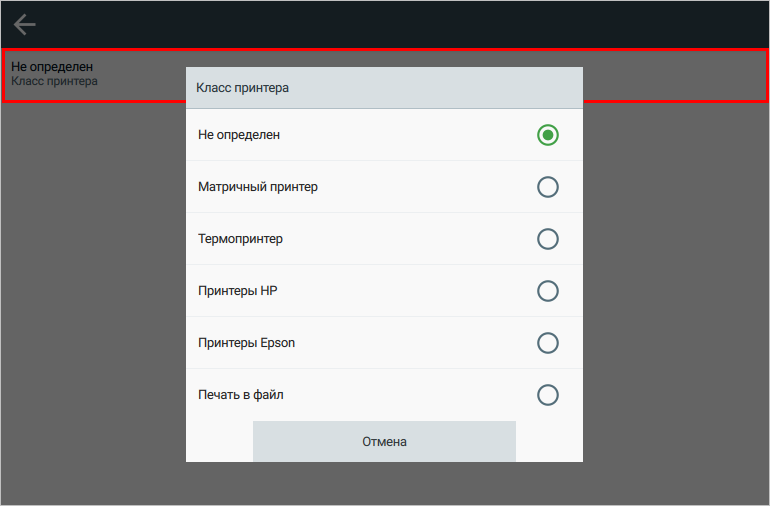Click the Не определен text in dialog list

point(239,135)
